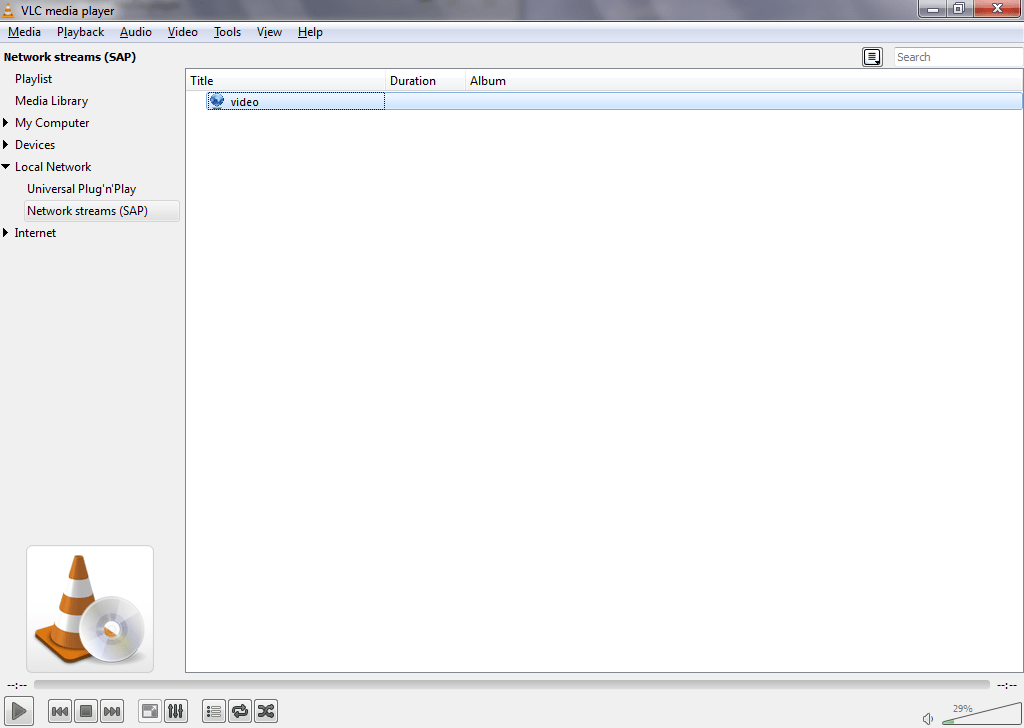Select the 'video' stream row
The width and height of the screenshot is (1024, 728).
(x=614, y=101)
